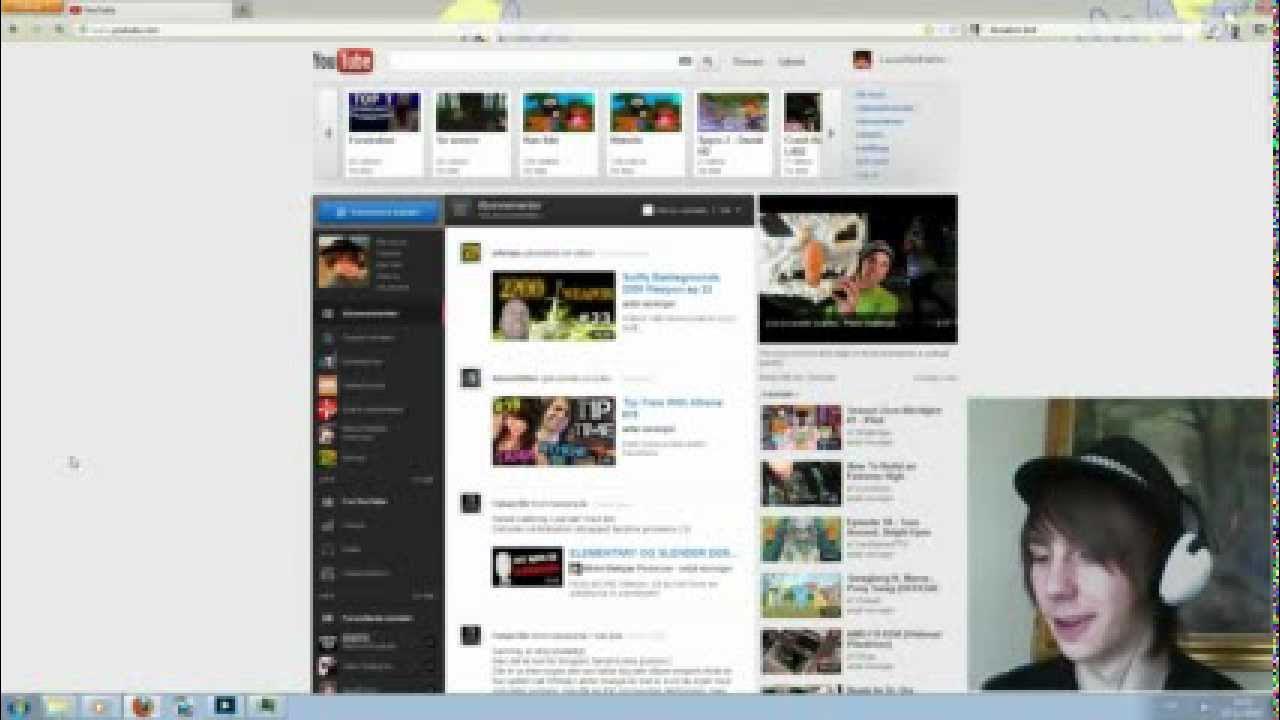The image size is (1280, 720).
Task: Click the red plus channel icon in the sidebar
Action: [x=327, y=409]
